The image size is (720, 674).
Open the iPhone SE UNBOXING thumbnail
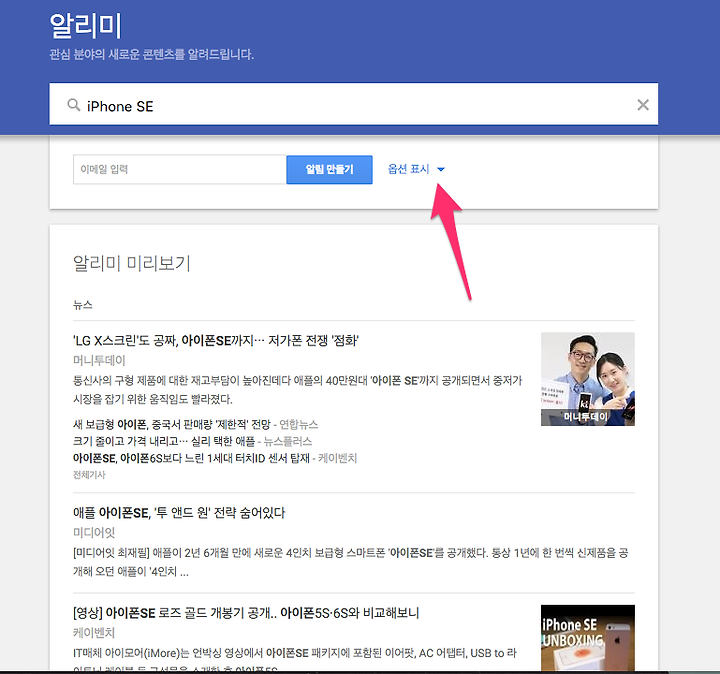[588, 638]
